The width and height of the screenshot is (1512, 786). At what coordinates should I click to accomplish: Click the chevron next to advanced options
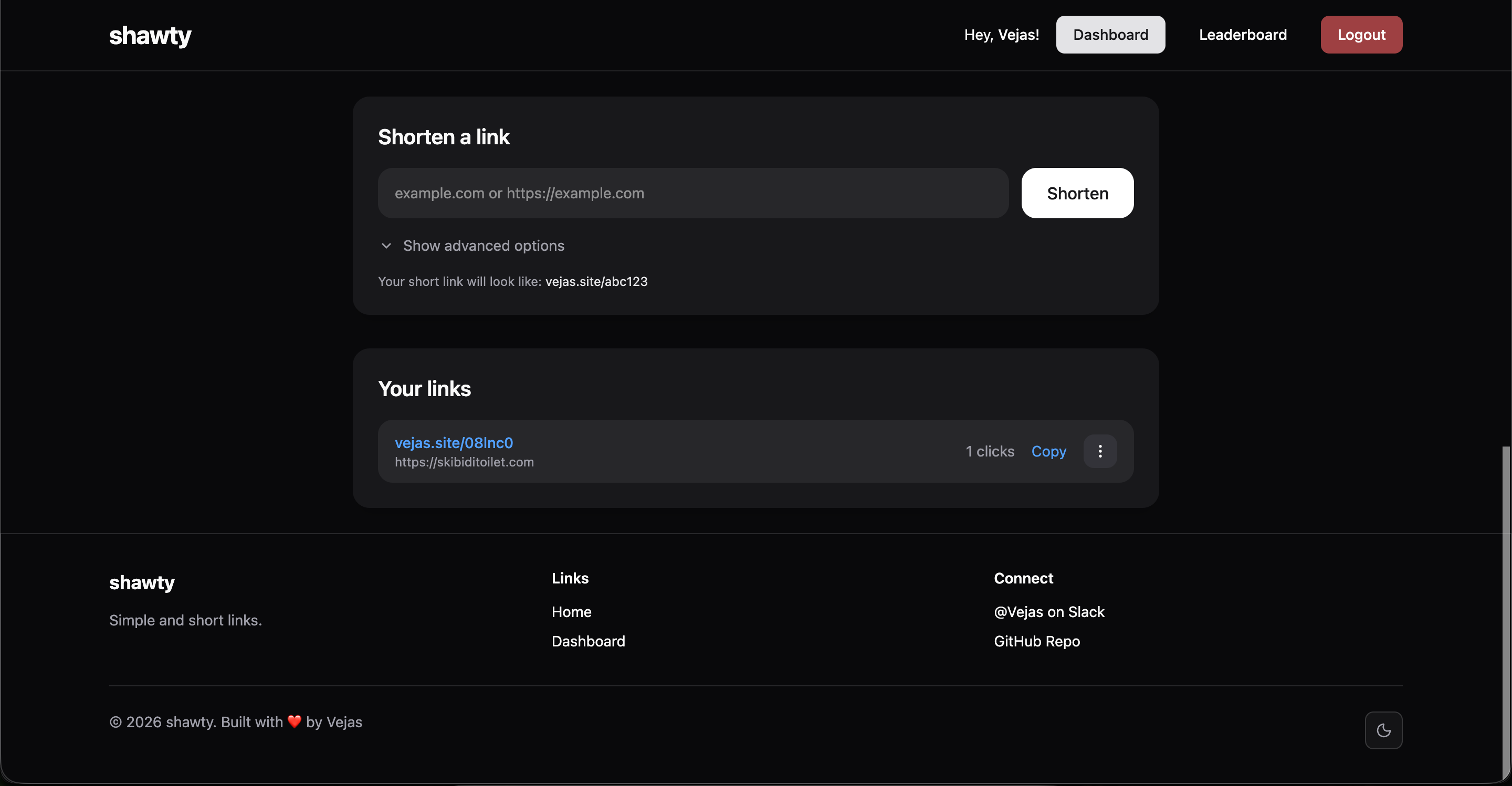[386, 246]
